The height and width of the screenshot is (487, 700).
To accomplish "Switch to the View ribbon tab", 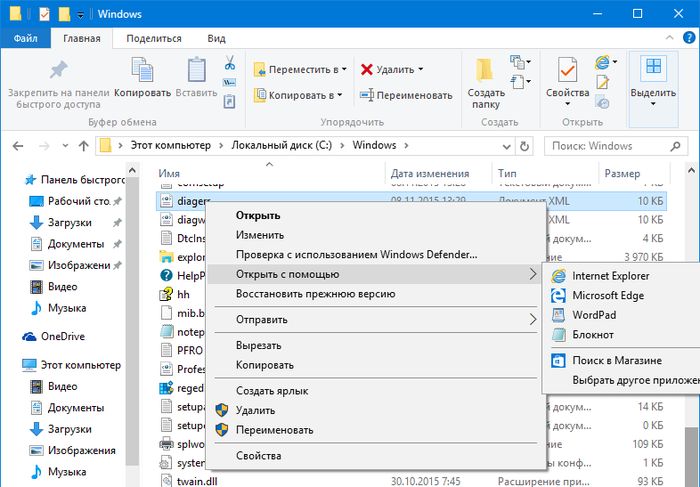I will pyautogui.click(x=216, y=38).
